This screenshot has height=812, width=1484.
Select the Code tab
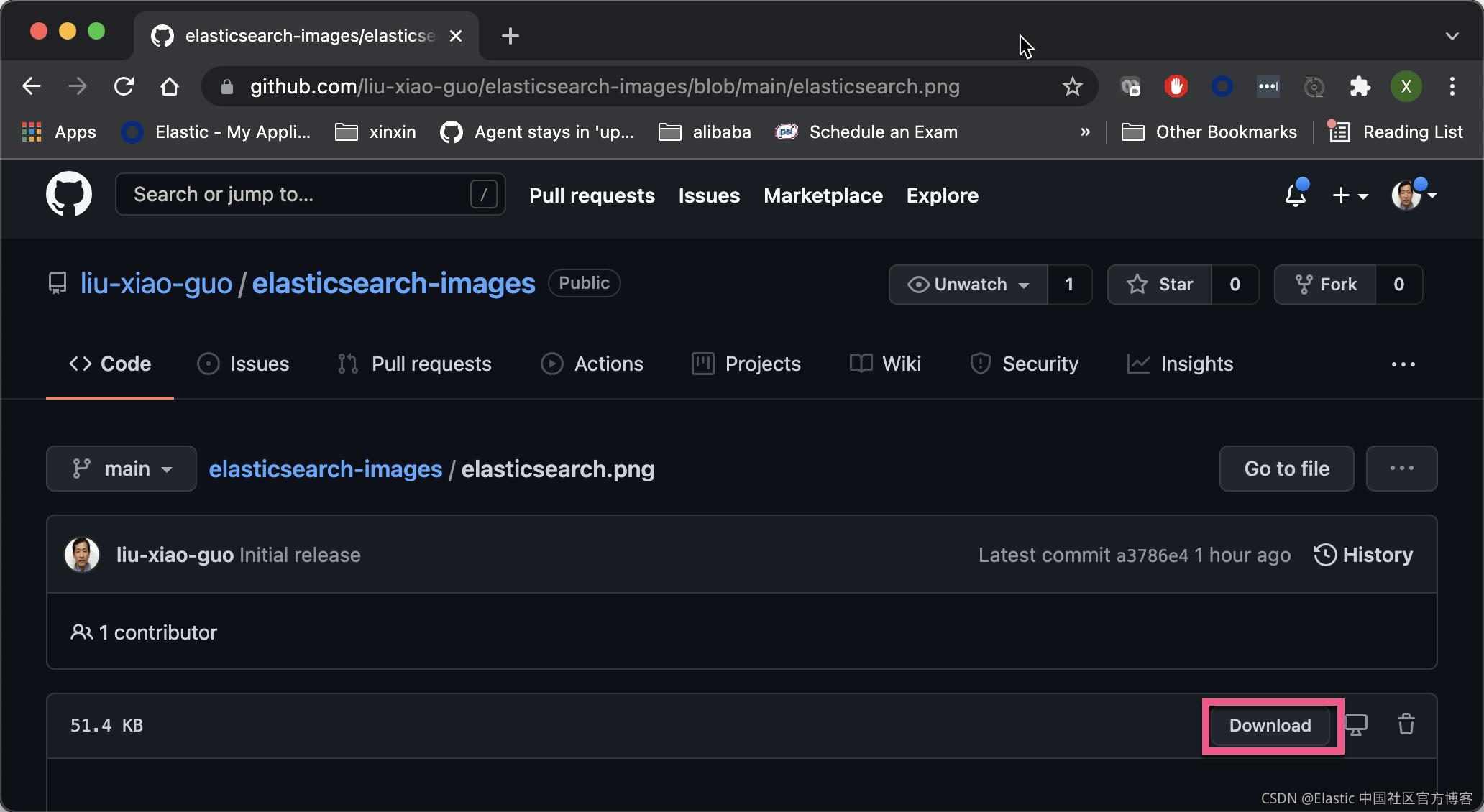point(110,364)
